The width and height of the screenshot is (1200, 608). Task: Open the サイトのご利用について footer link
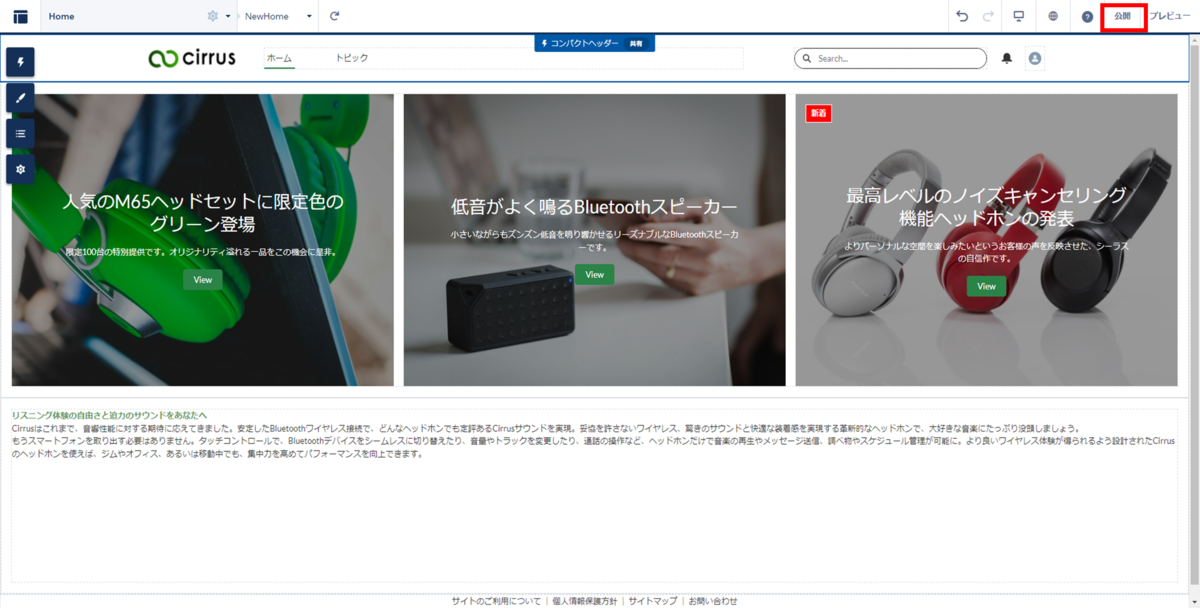(x=497, y=601)
